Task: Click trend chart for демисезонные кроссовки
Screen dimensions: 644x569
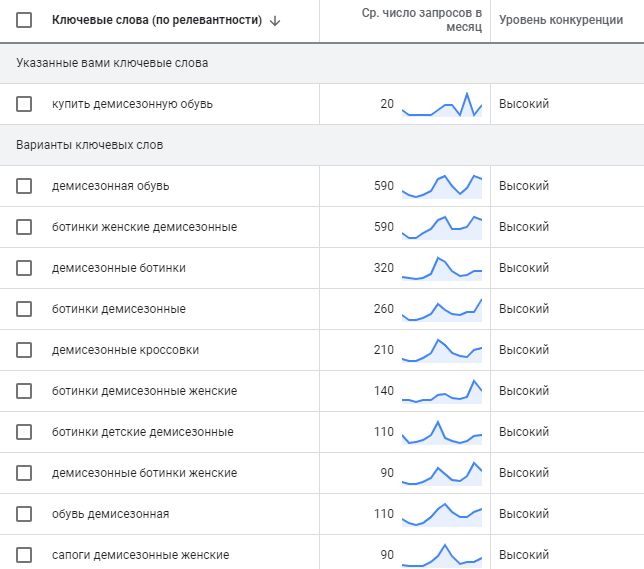Action: pos(442,350)
